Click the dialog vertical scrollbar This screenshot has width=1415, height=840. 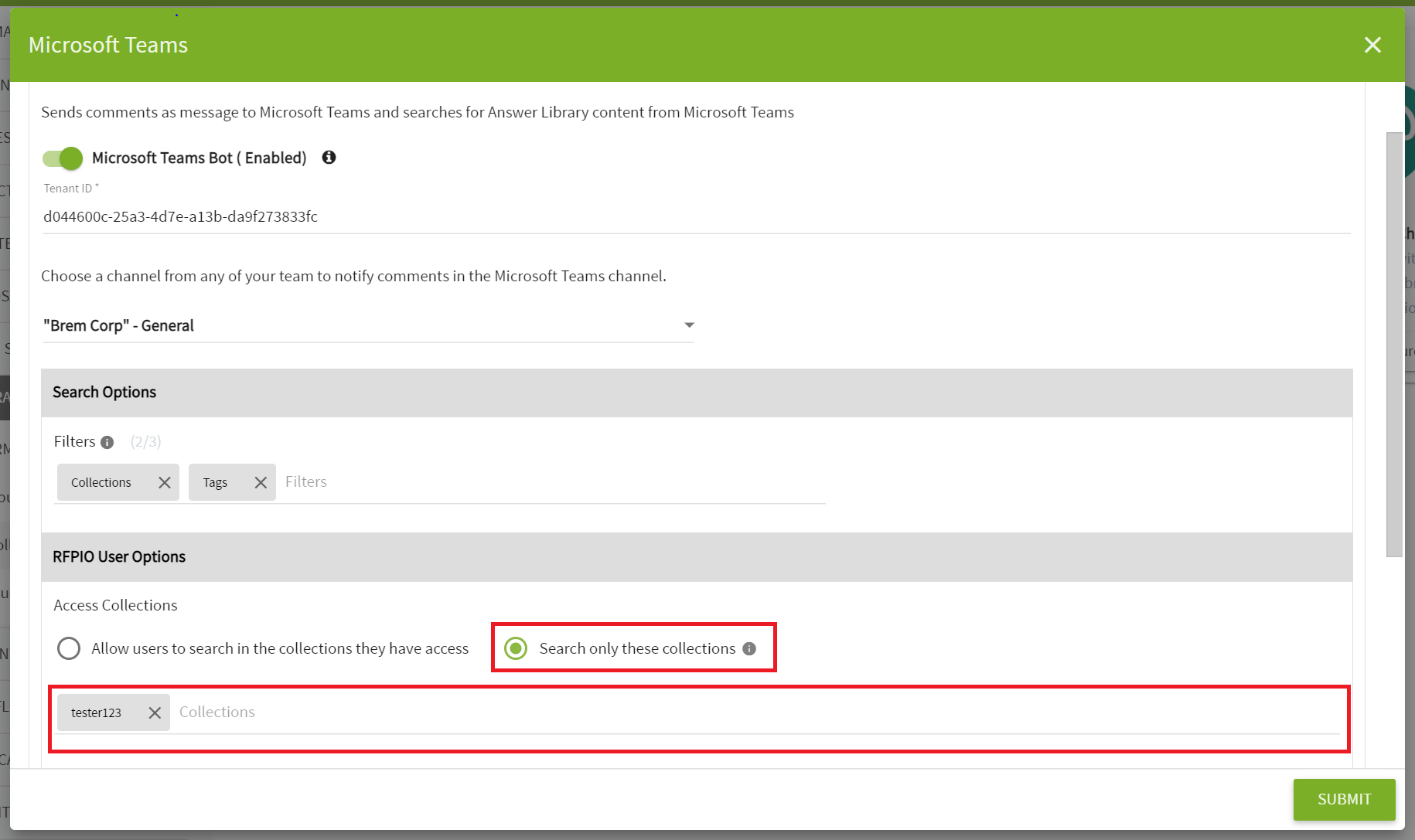[1394, 344]
